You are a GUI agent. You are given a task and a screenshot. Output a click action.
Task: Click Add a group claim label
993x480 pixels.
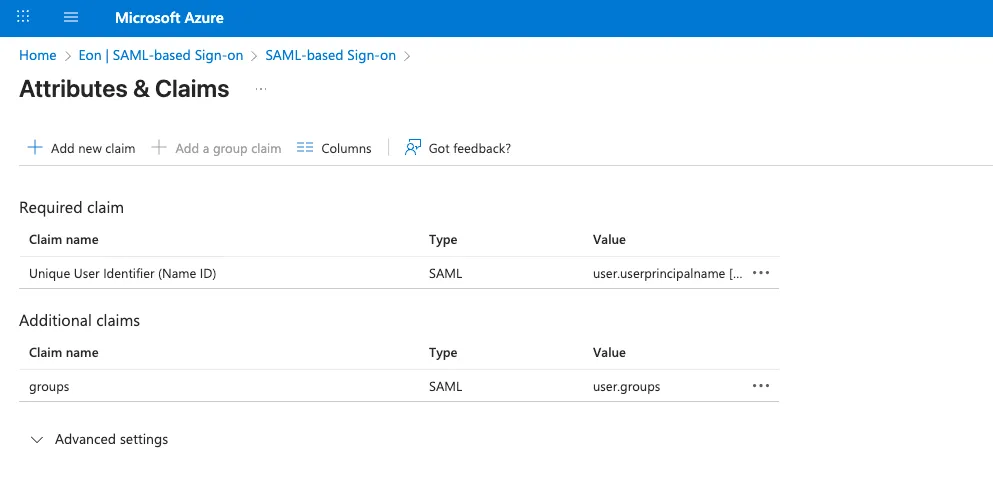pos(228,149)
